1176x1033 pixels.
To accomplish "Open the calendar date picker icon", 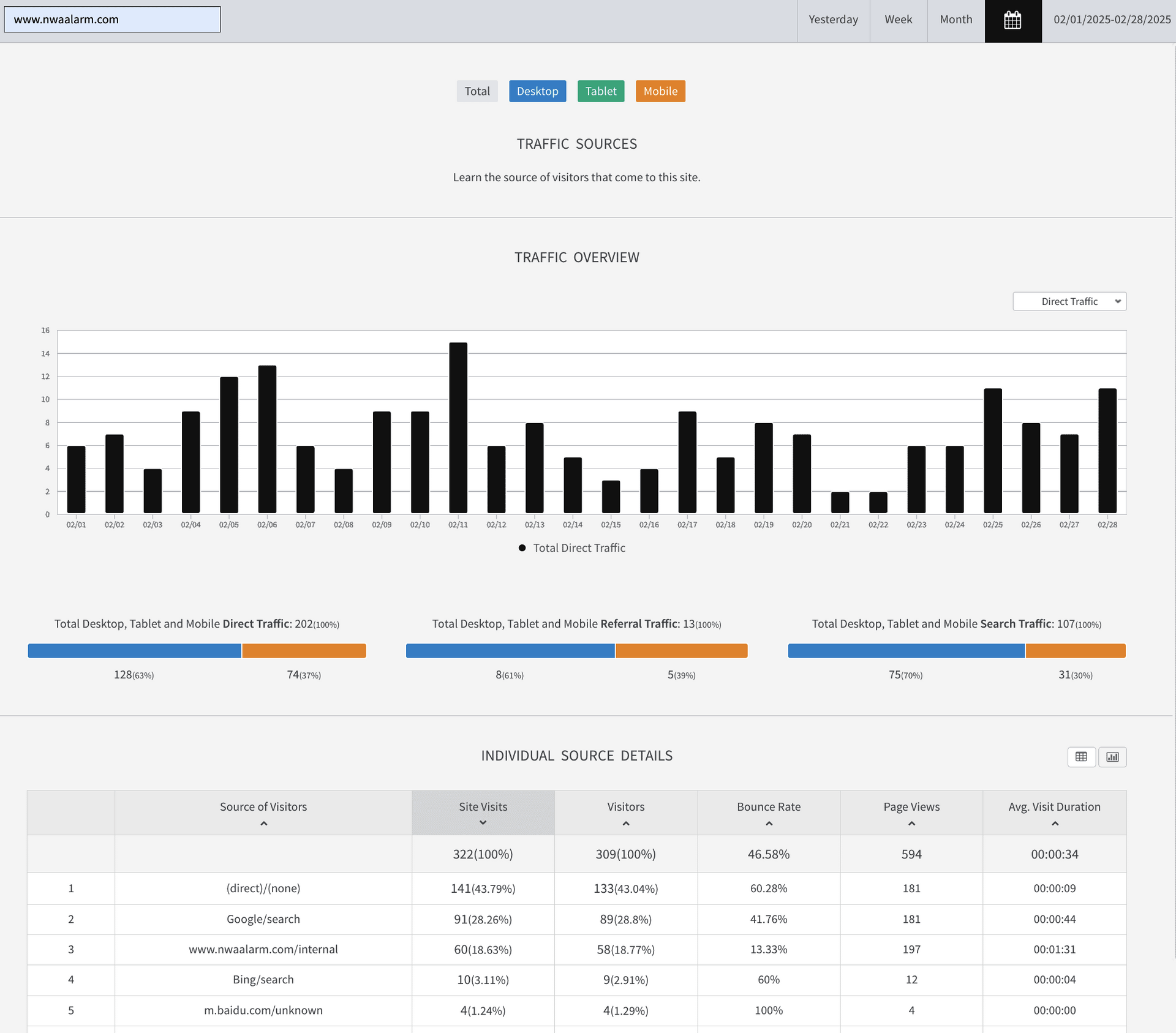I will click(x=1012, y=20).
